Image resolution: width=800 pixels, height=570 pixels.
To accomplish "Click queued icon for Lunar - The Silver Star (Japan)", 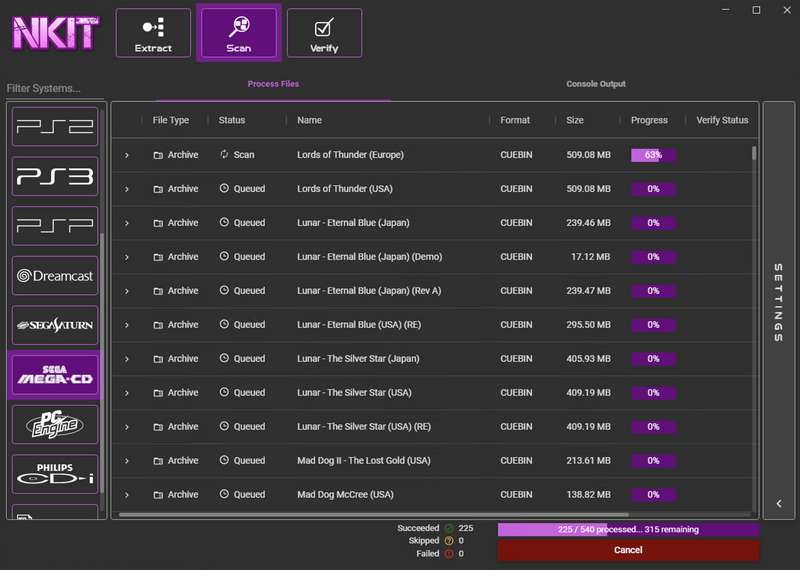I will (x=224, y=358).
